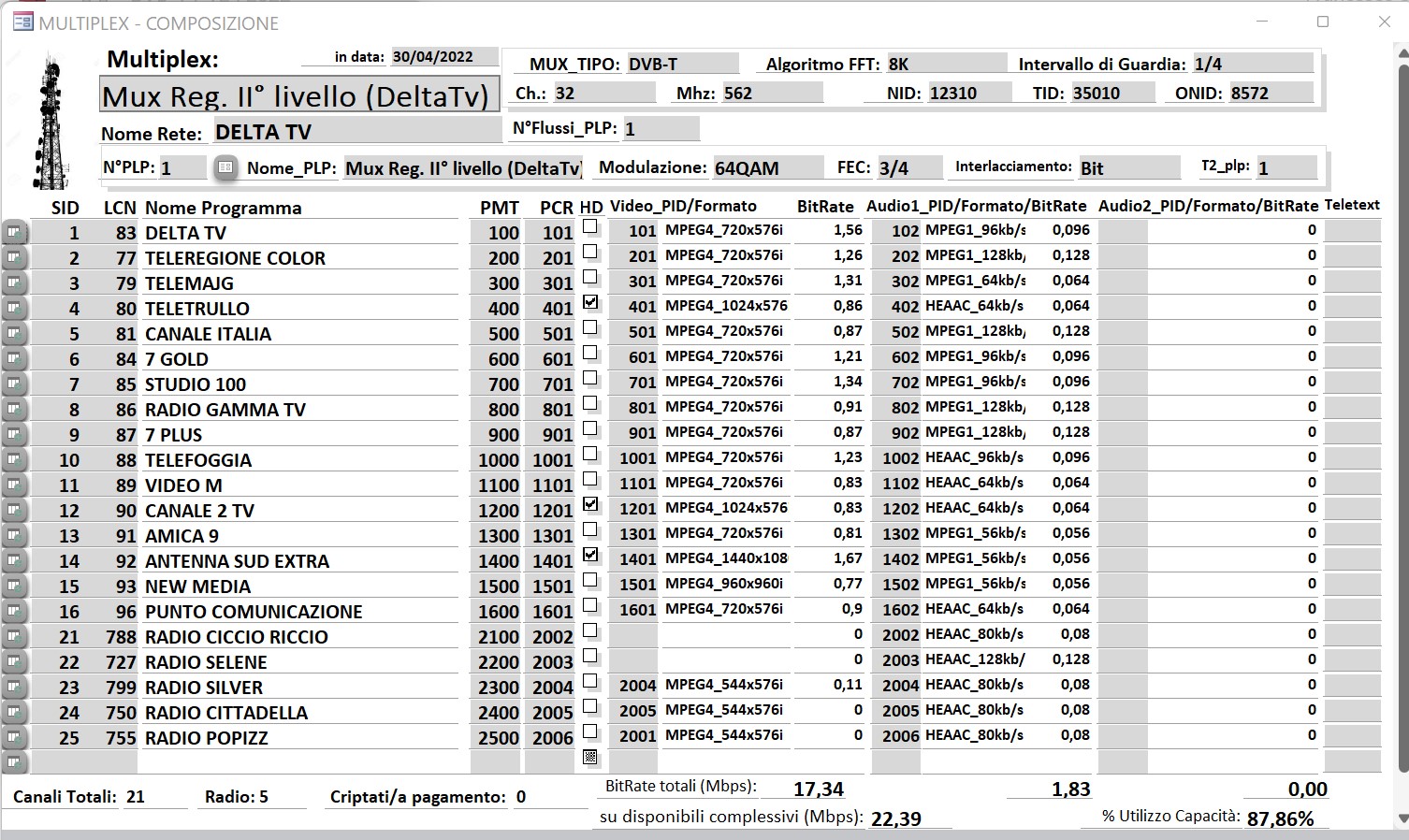Enable HD checkbox for TELEFOGGIA

click(590, 454)
